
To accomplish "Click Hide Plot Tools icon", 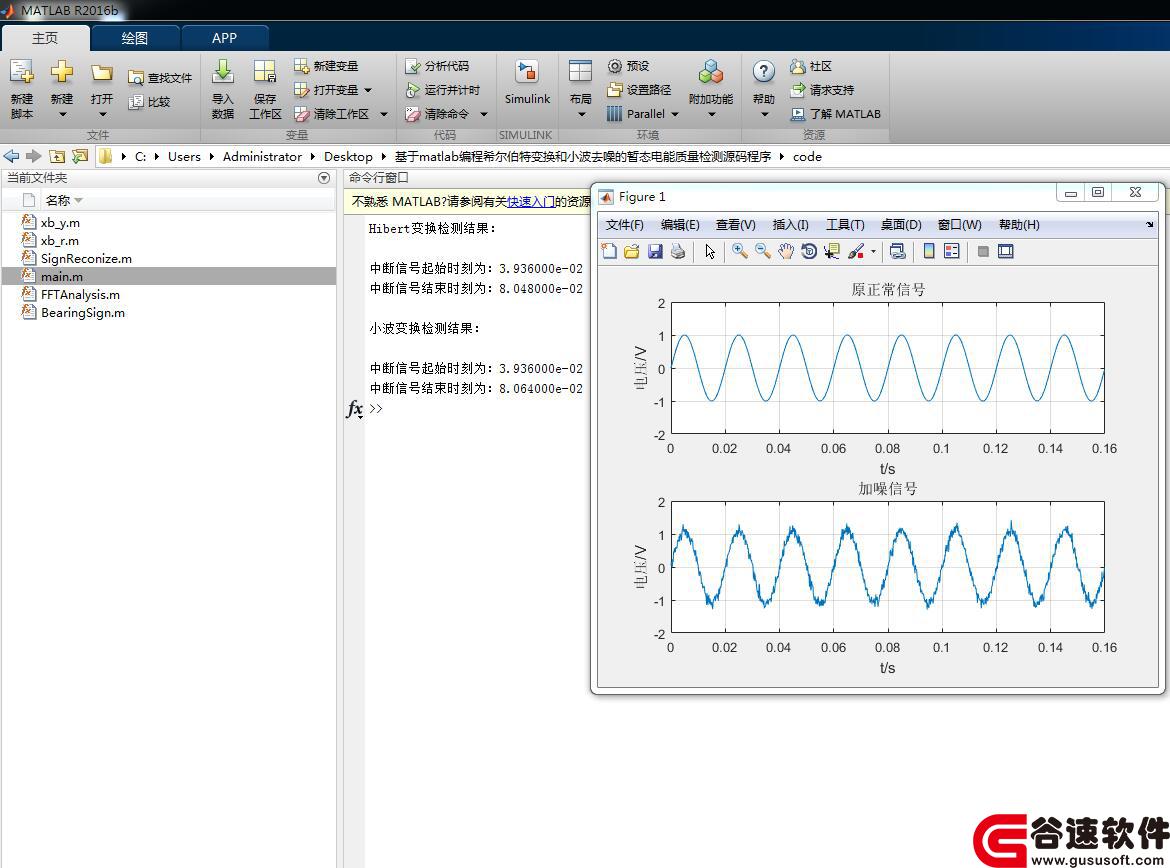I will pos(983,252).
